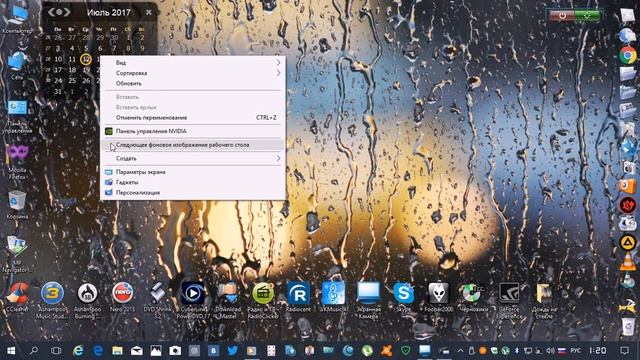
Task: Select day 10 in calendar gadget
Action: 58,59
